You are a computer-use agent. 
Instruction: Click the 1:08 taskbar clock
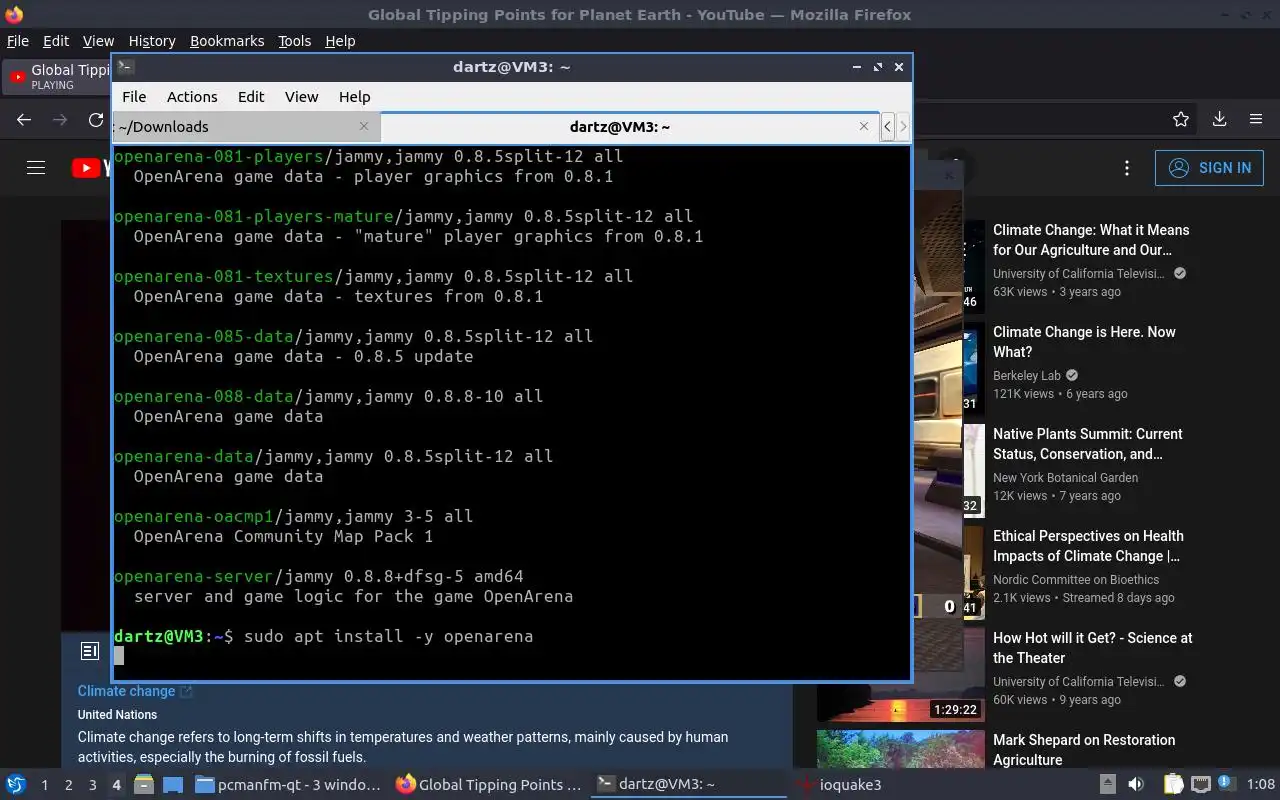[1261, 785]
